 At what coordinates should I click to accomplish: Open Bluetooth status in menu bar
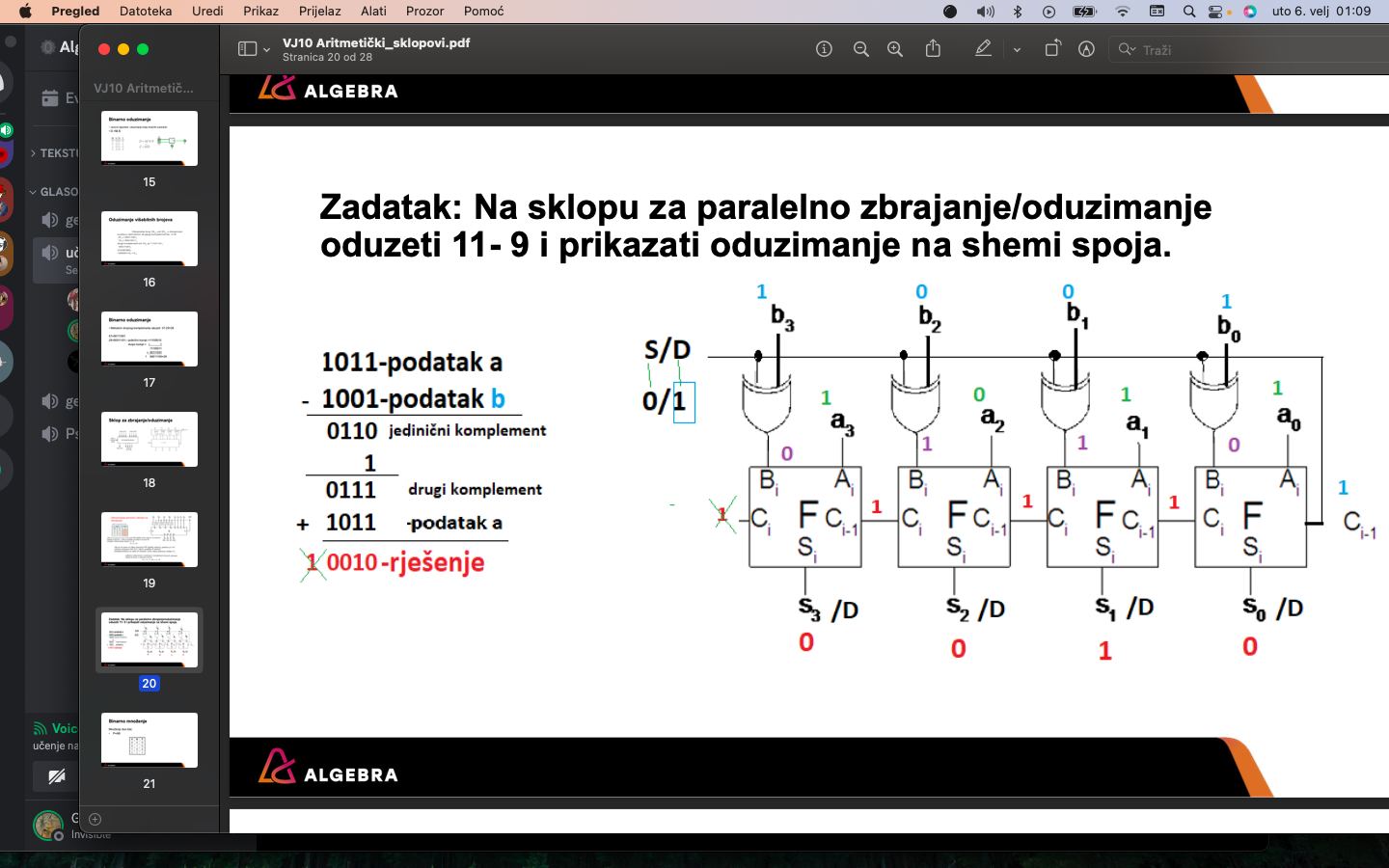point(1018,12)
